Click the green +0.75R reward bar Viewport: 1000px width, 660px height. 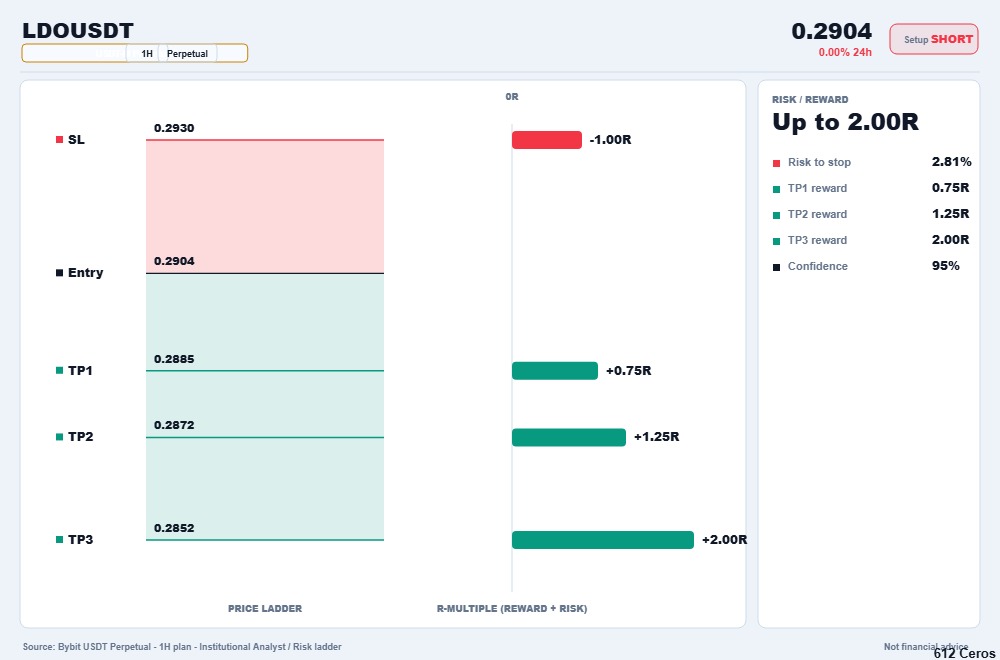click(555, 370)
